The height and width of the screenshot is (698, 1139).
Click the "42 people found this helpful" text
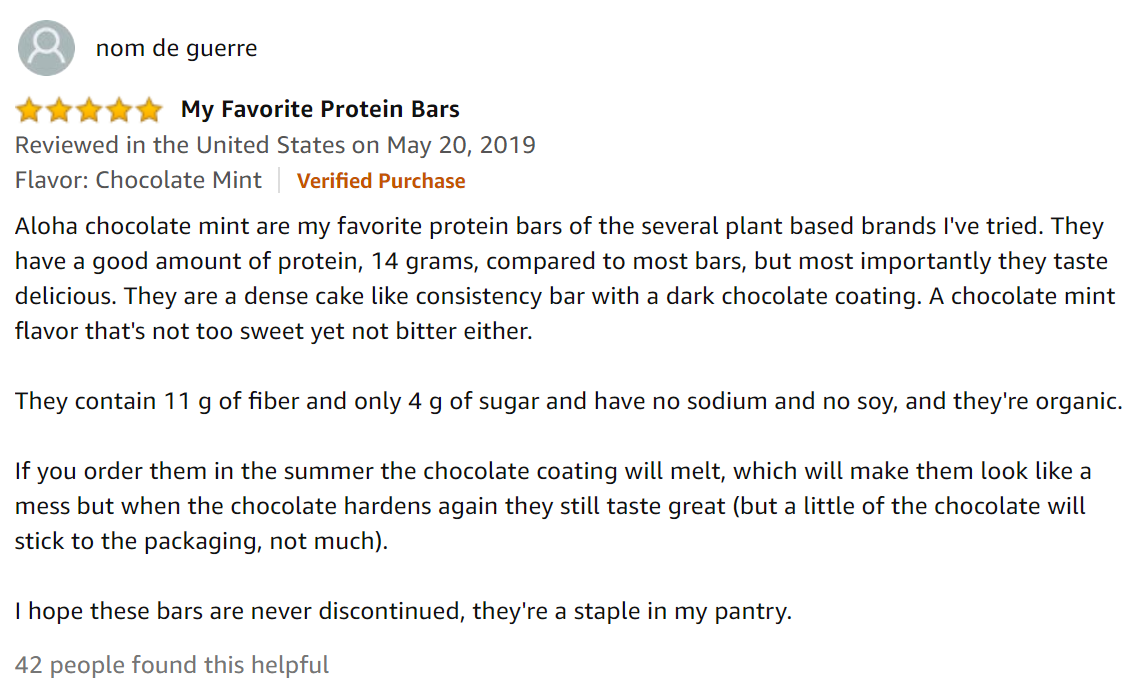(172, 664)
